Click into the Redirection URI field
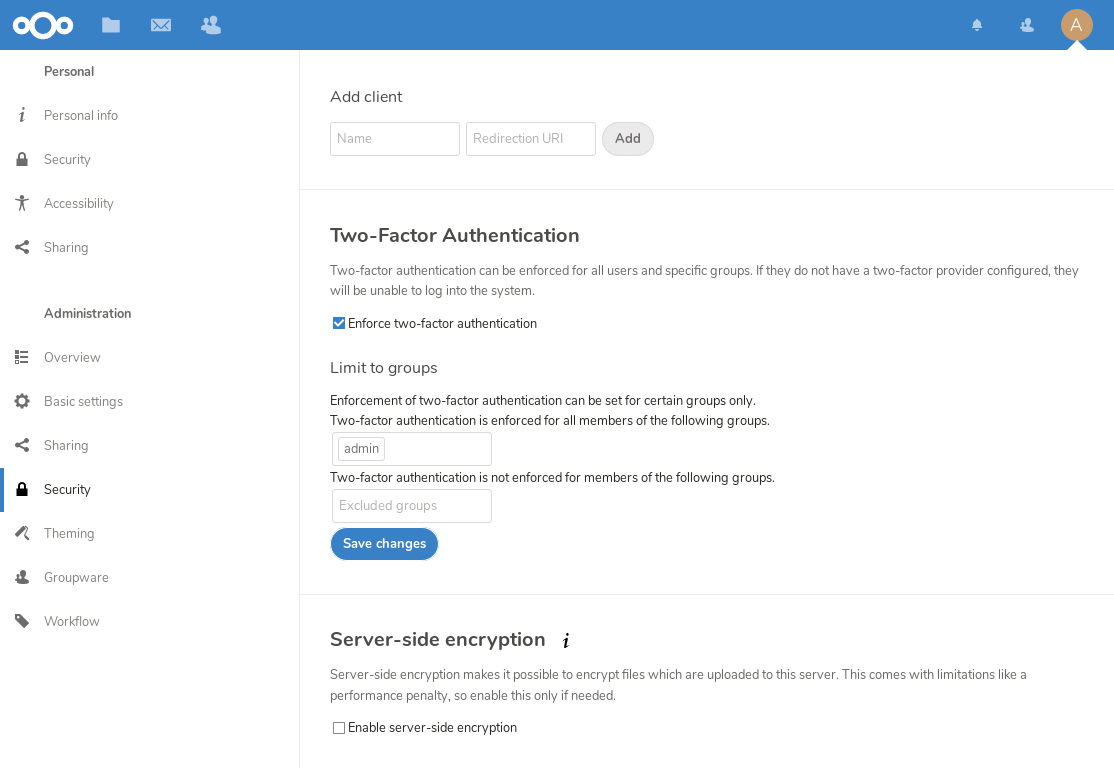Screen dimensions: 1114x768 (x=531, y=139)
